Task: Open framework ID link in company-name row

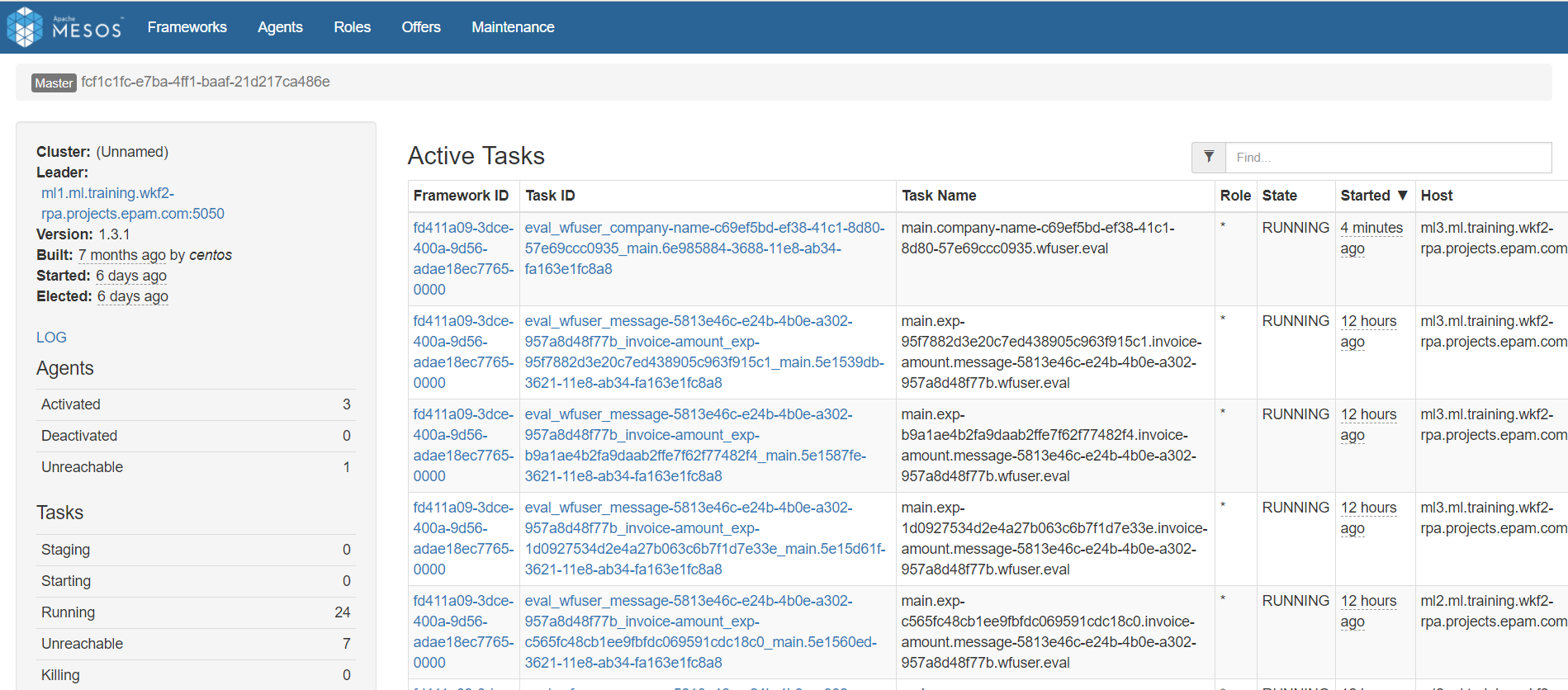Action: (x=463, y=258)
